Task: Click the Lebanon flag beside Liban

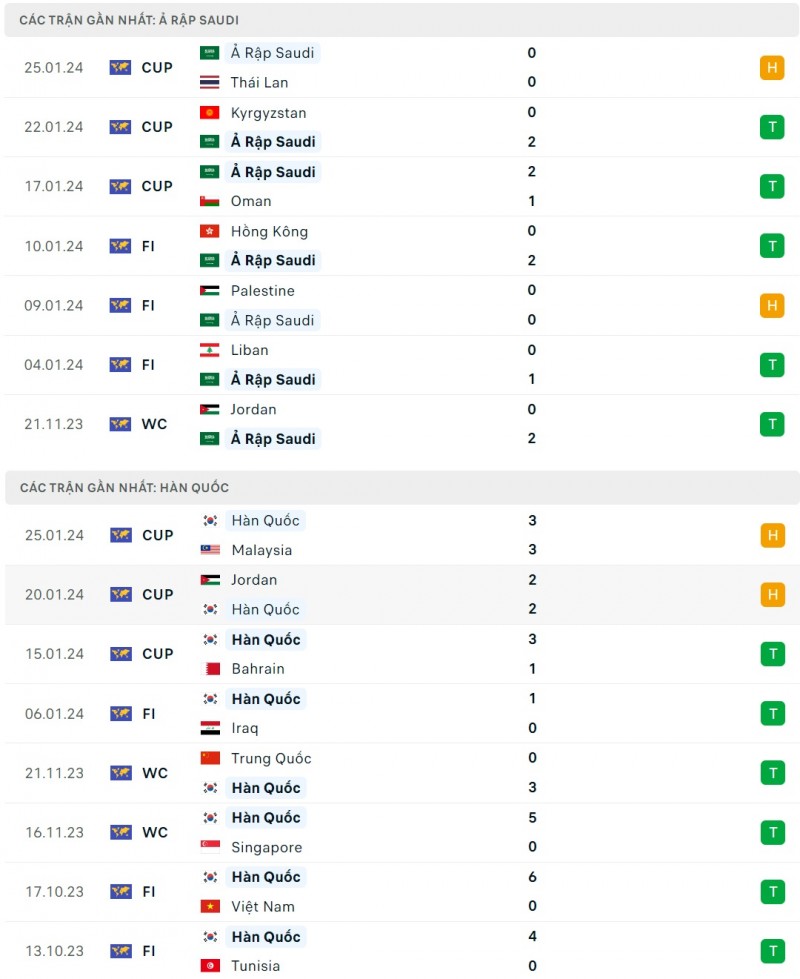Action: point(210,350)
